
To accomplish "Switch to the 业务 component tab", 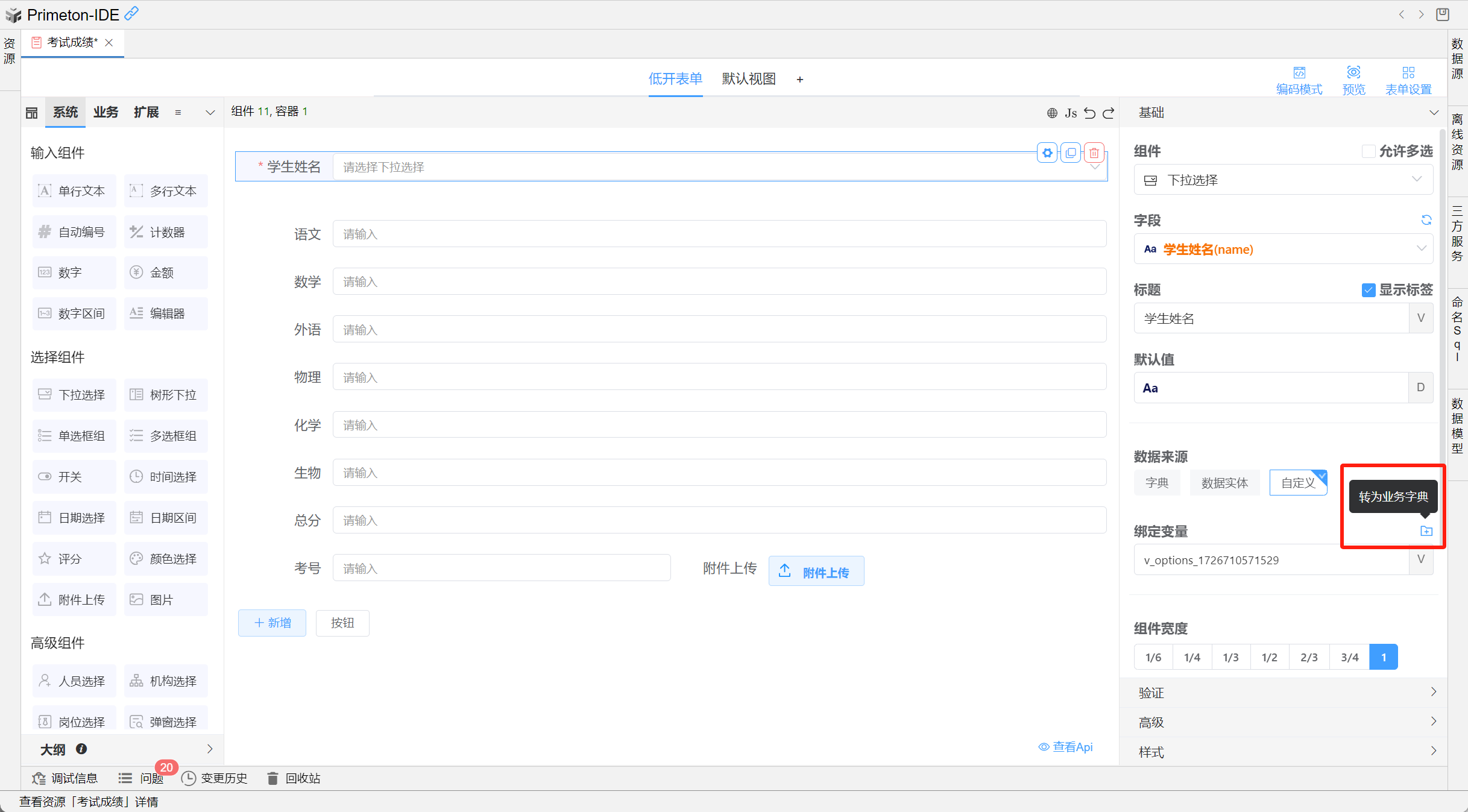I will [106, 112].
